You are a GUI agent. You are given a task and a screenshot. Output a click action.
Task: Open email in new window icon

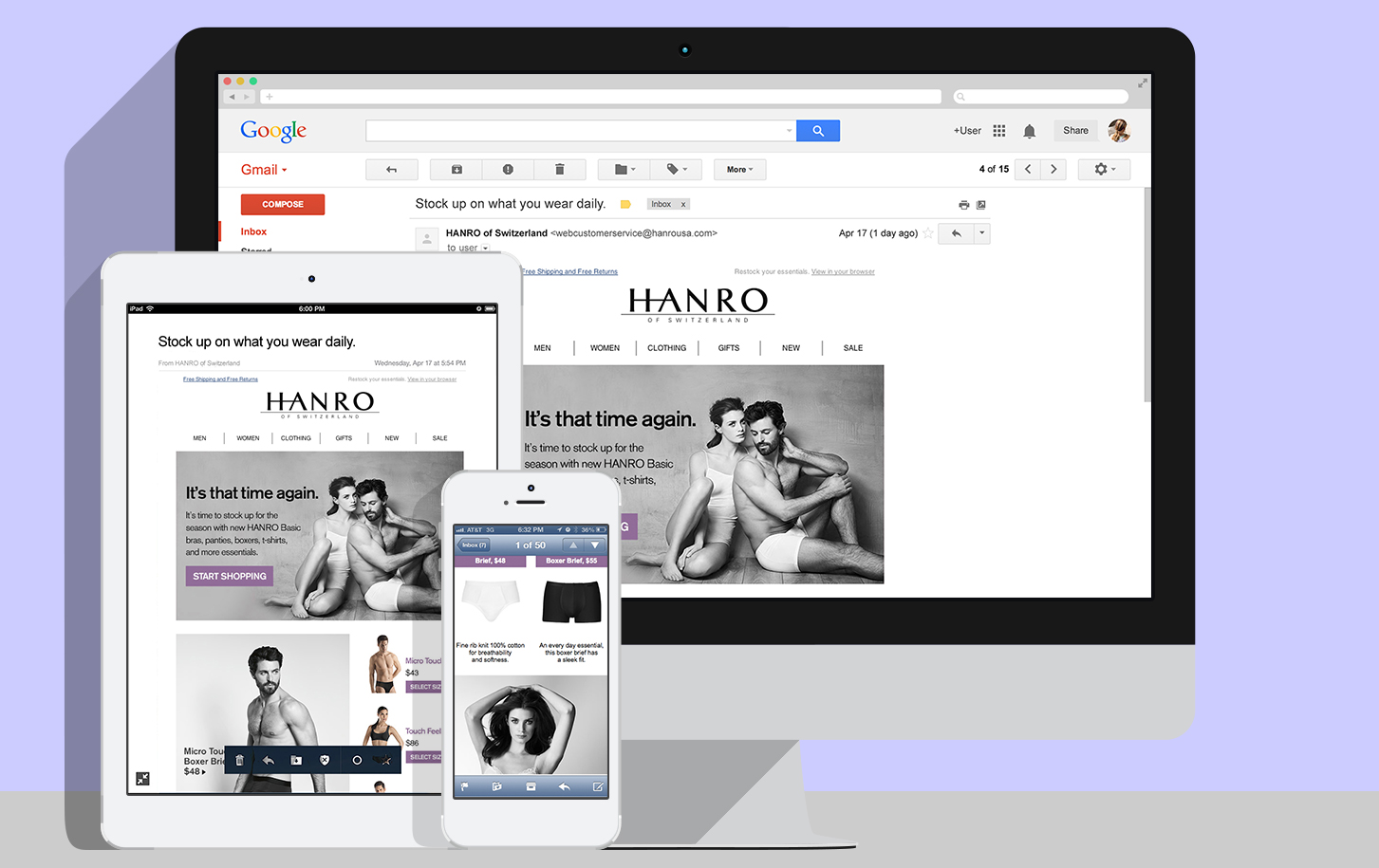[981, 205]
